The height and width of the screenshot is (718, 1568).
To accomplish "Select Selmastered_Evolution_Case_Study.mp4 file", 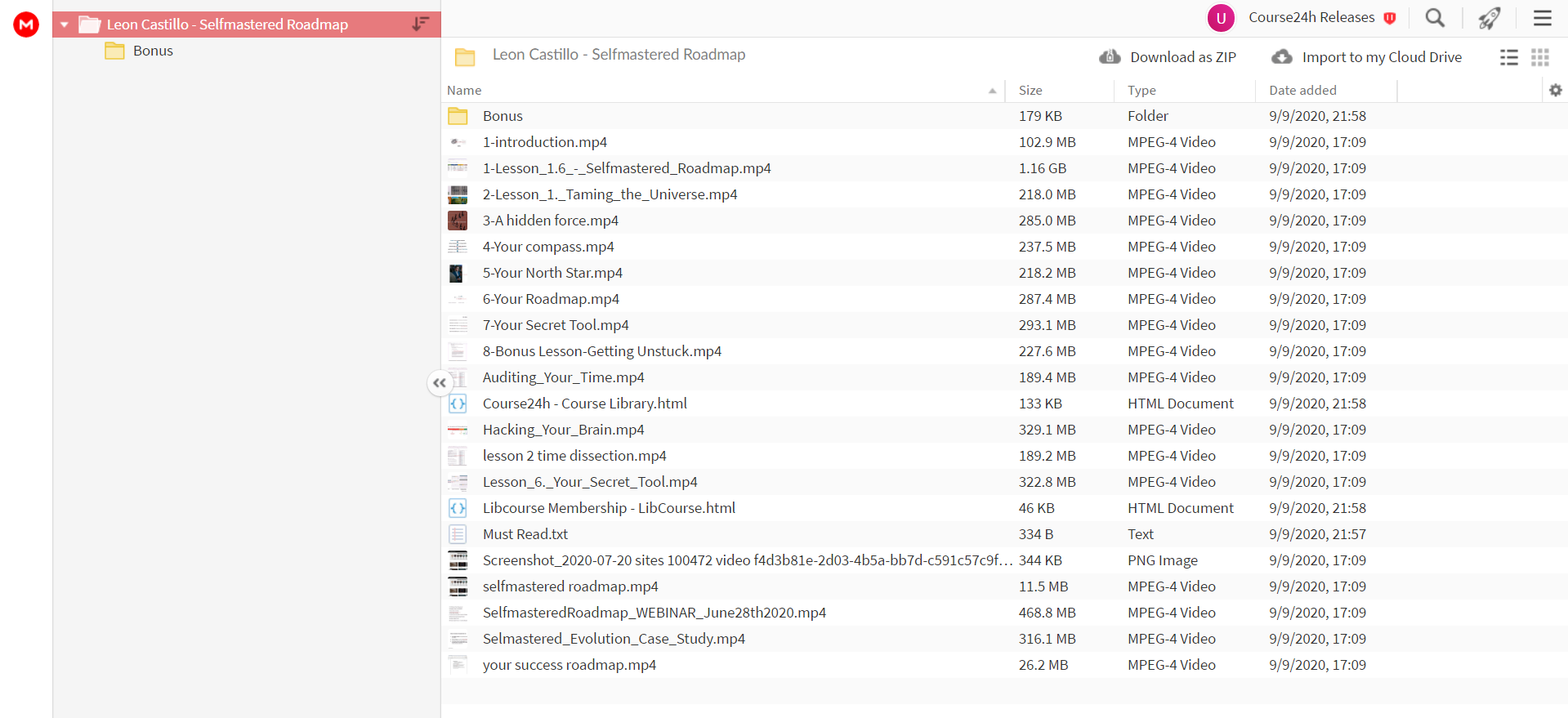I will [x=614, y=639].
